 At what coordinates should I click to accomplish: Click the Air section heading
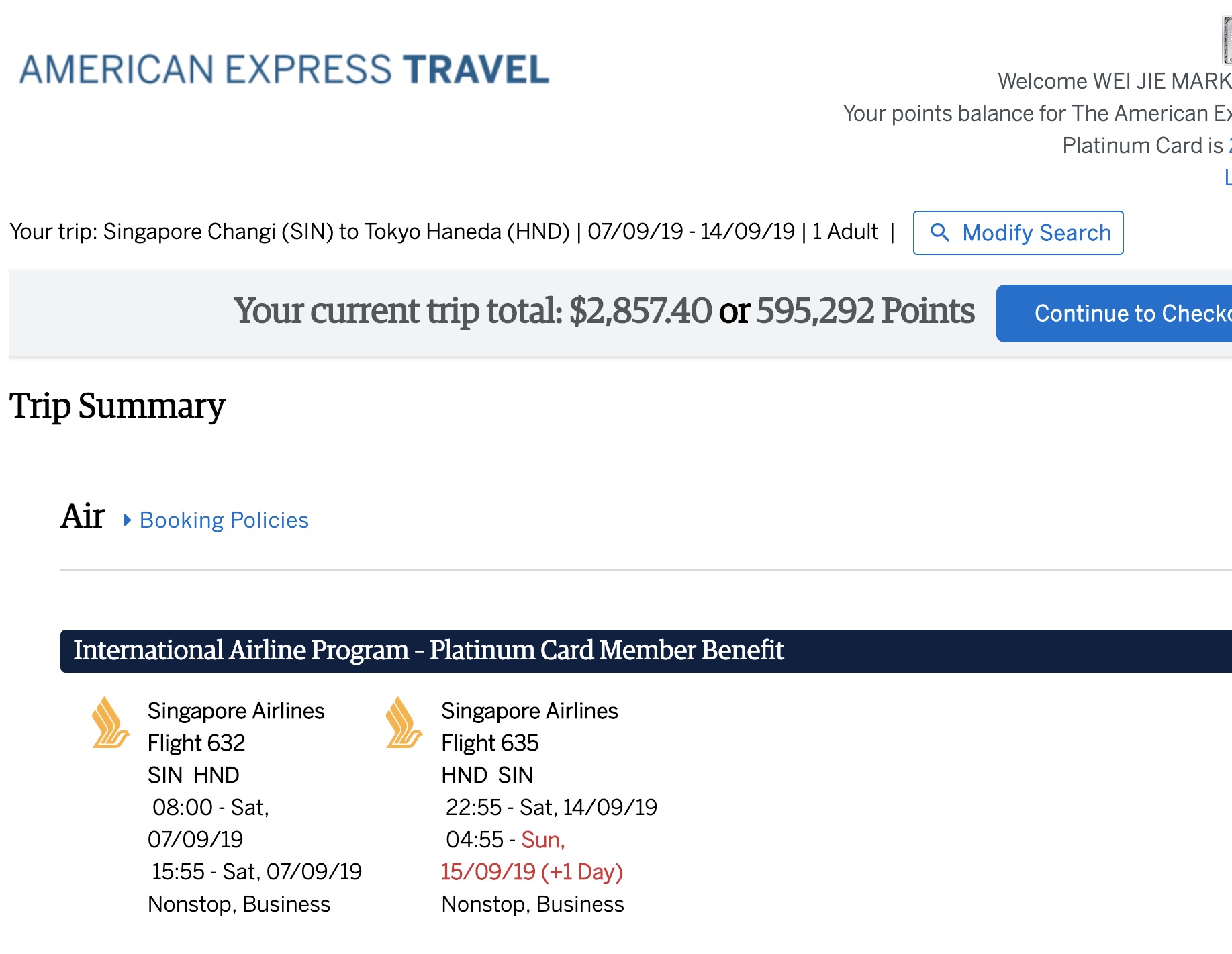click(x=83, y=516)
